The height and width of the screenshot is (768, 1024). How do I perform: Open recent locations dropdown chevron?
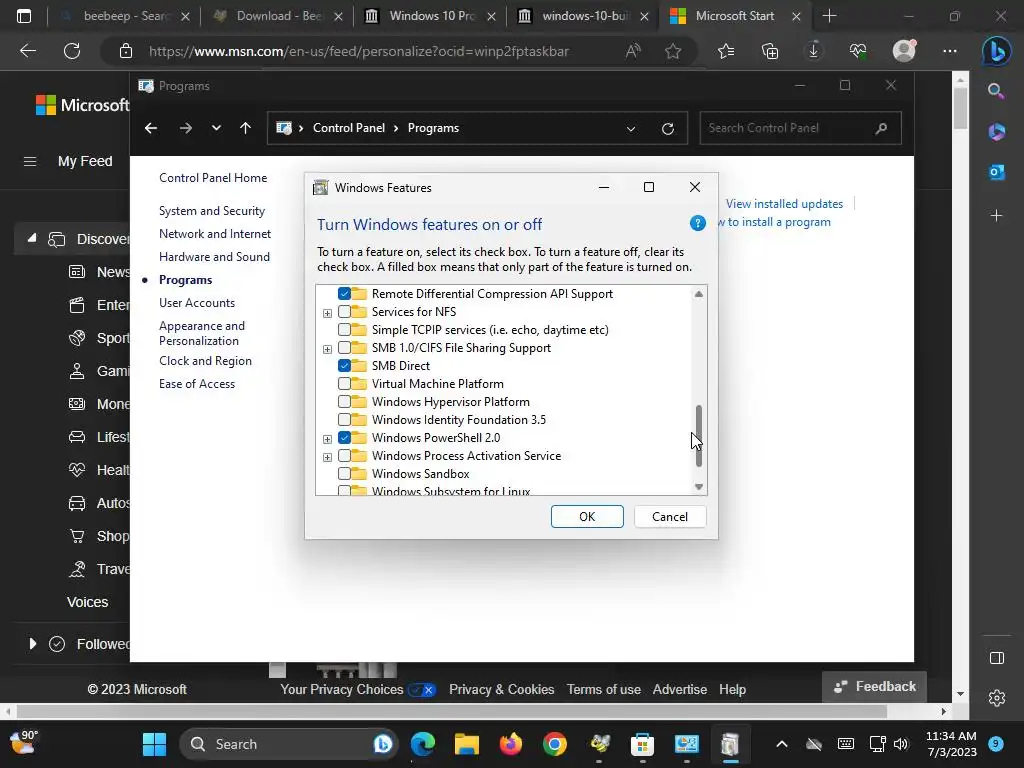click(216, 128)
